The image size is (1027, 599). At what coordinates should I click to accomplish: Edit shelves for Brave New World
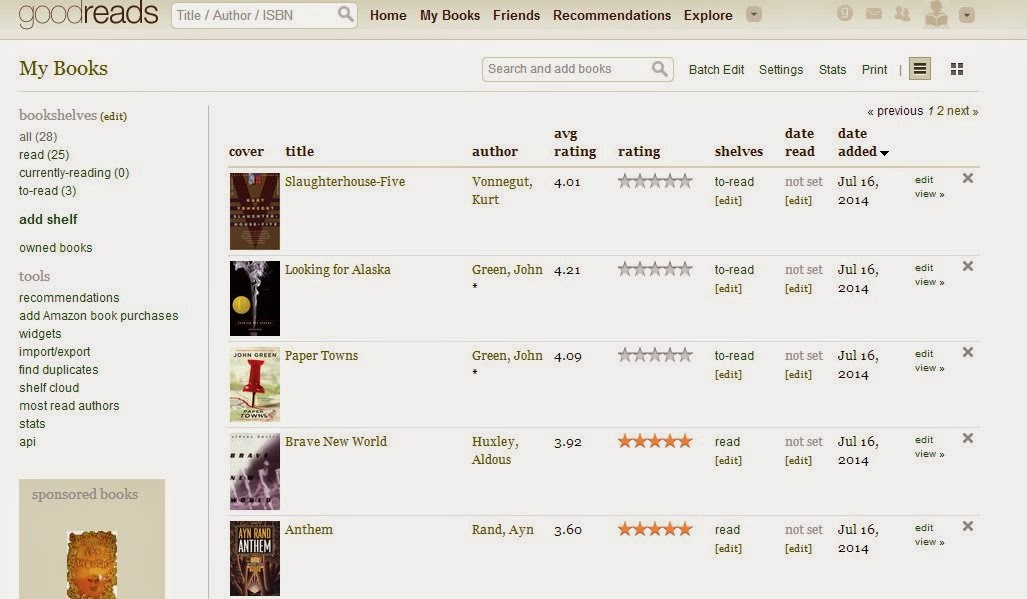point(728,460)
